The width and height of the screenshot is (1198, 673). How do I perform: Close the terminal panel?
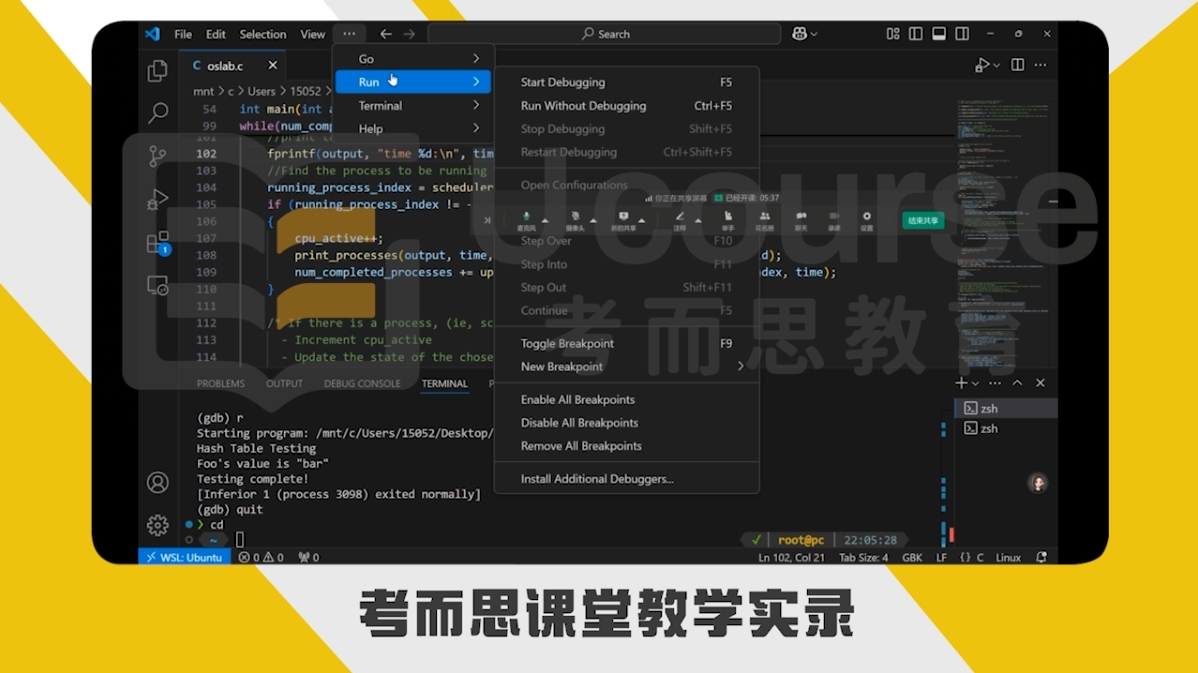(x=1041, y=383)
